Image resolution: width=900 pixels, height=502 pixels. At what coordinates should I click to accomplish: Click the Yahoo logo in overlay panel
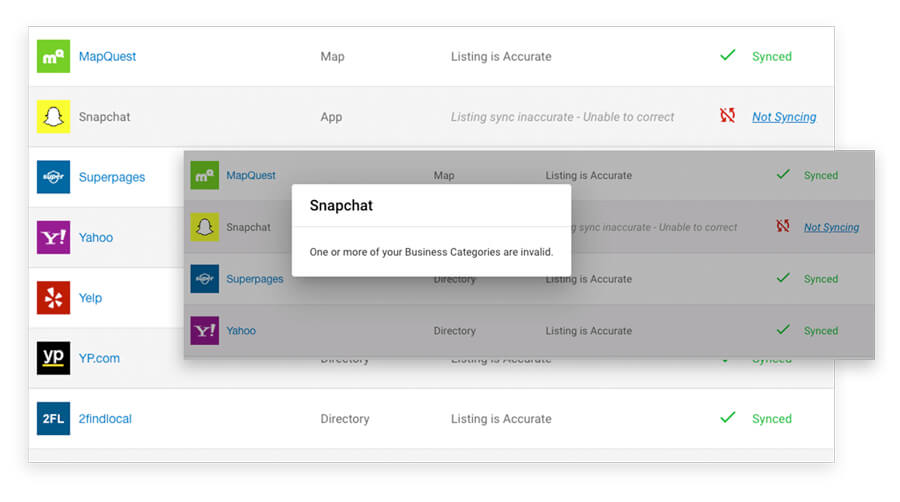(205, 331)
